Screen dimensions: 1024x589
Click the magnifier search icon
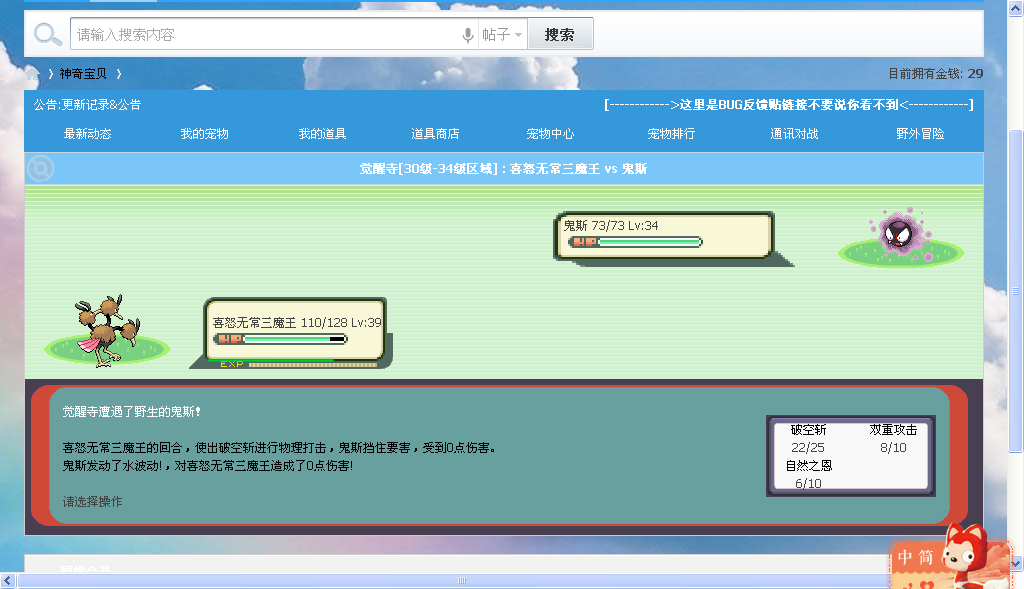point(47,34)
